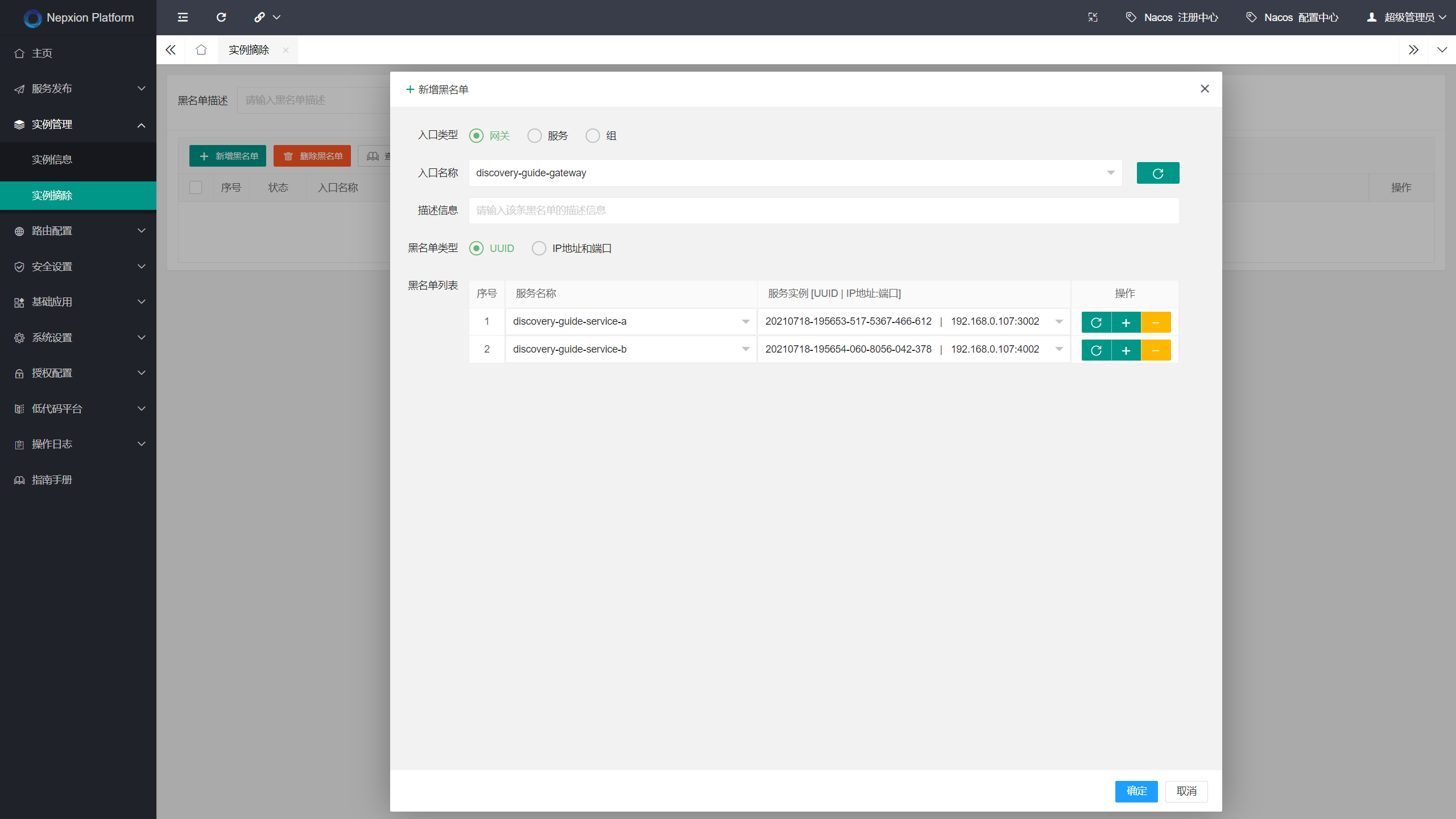Click the refresh icon beside the 入口名称 field
1456x819 pixels.
pyautogui.click(x=1157, y=173)
